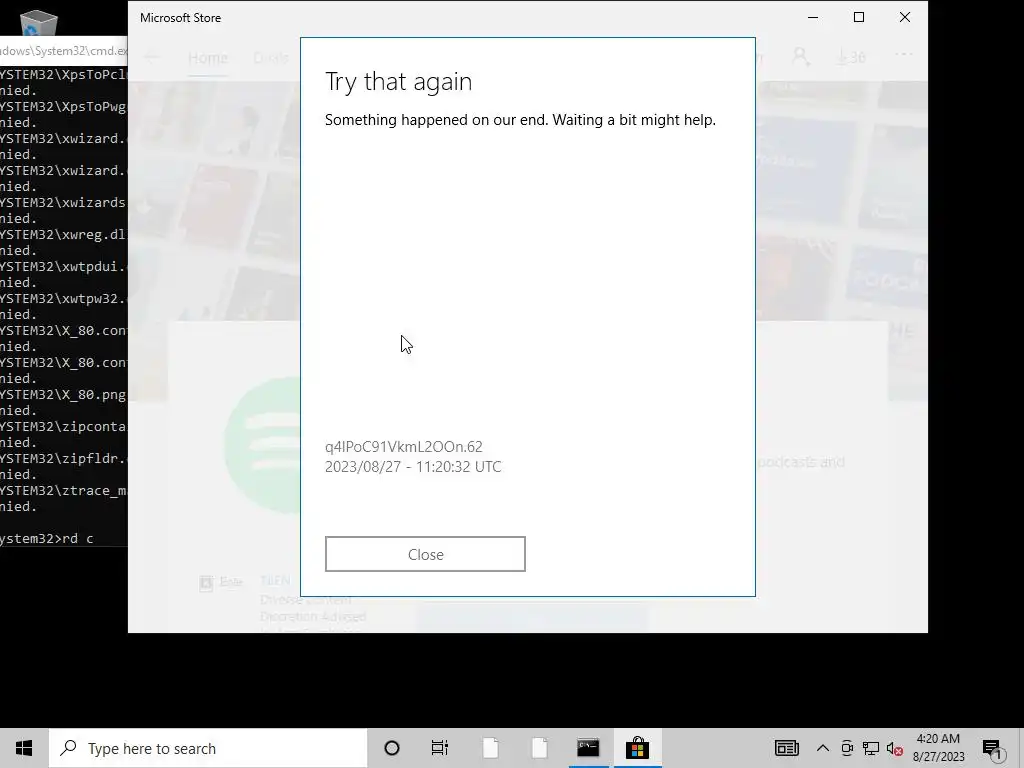Open the muted volume tray icon
This screenshot has height=768, width=1024.
(x=894, y=748)
